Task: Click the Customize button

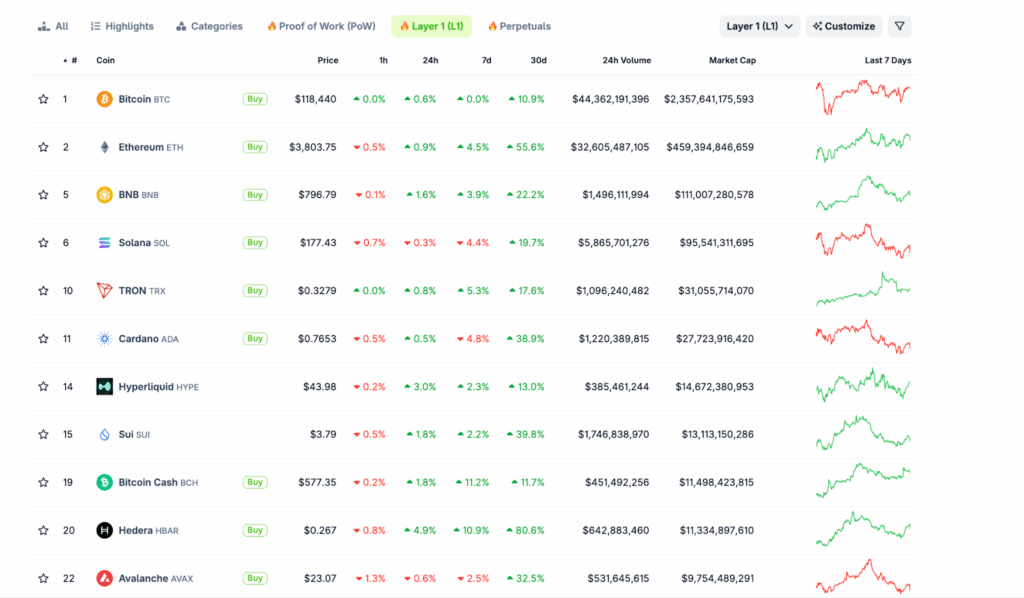Action: [844, 26]
